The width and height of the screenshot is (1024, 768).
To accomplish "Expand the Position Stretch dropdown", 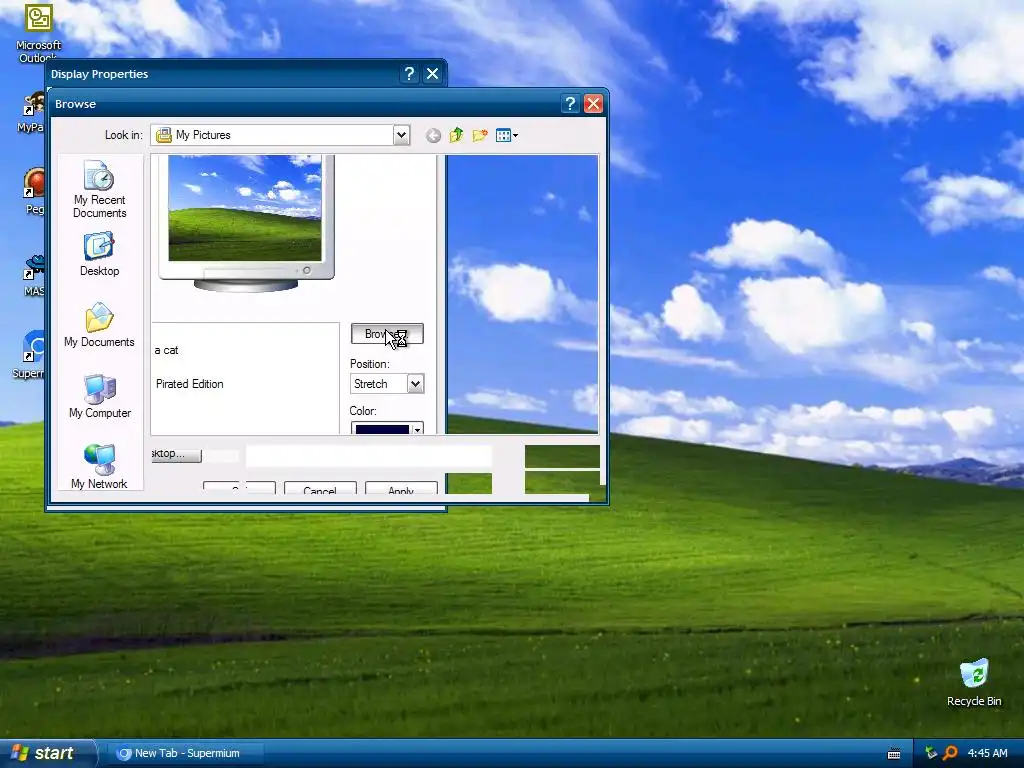I will tap(415, 384).
